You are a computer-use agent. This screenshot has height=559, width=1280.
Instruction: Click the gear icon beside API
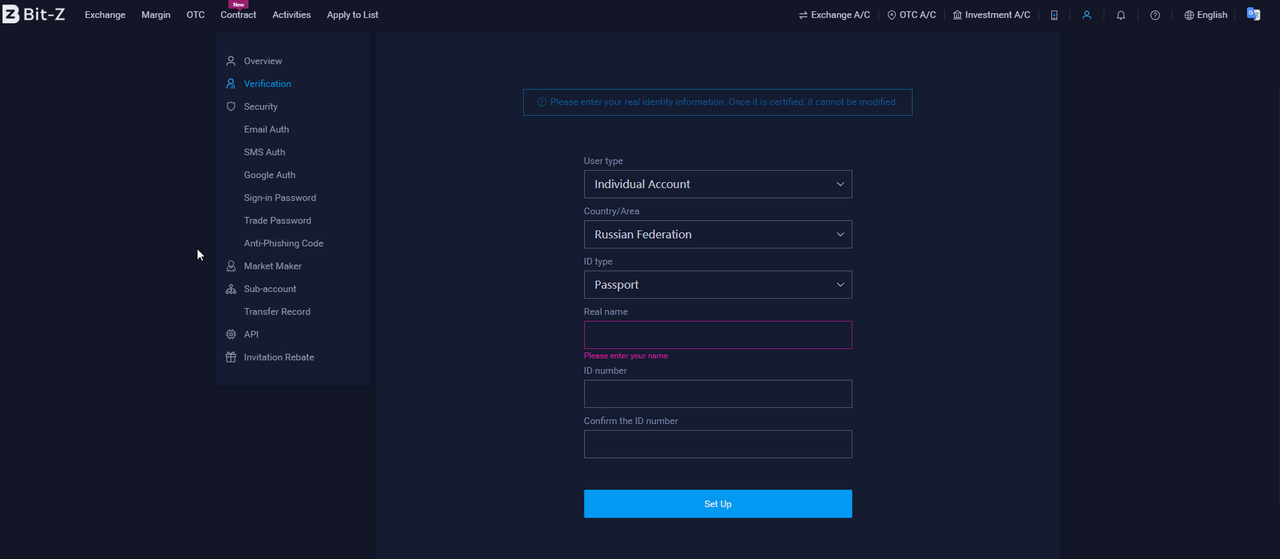click(x=231, y=334)
